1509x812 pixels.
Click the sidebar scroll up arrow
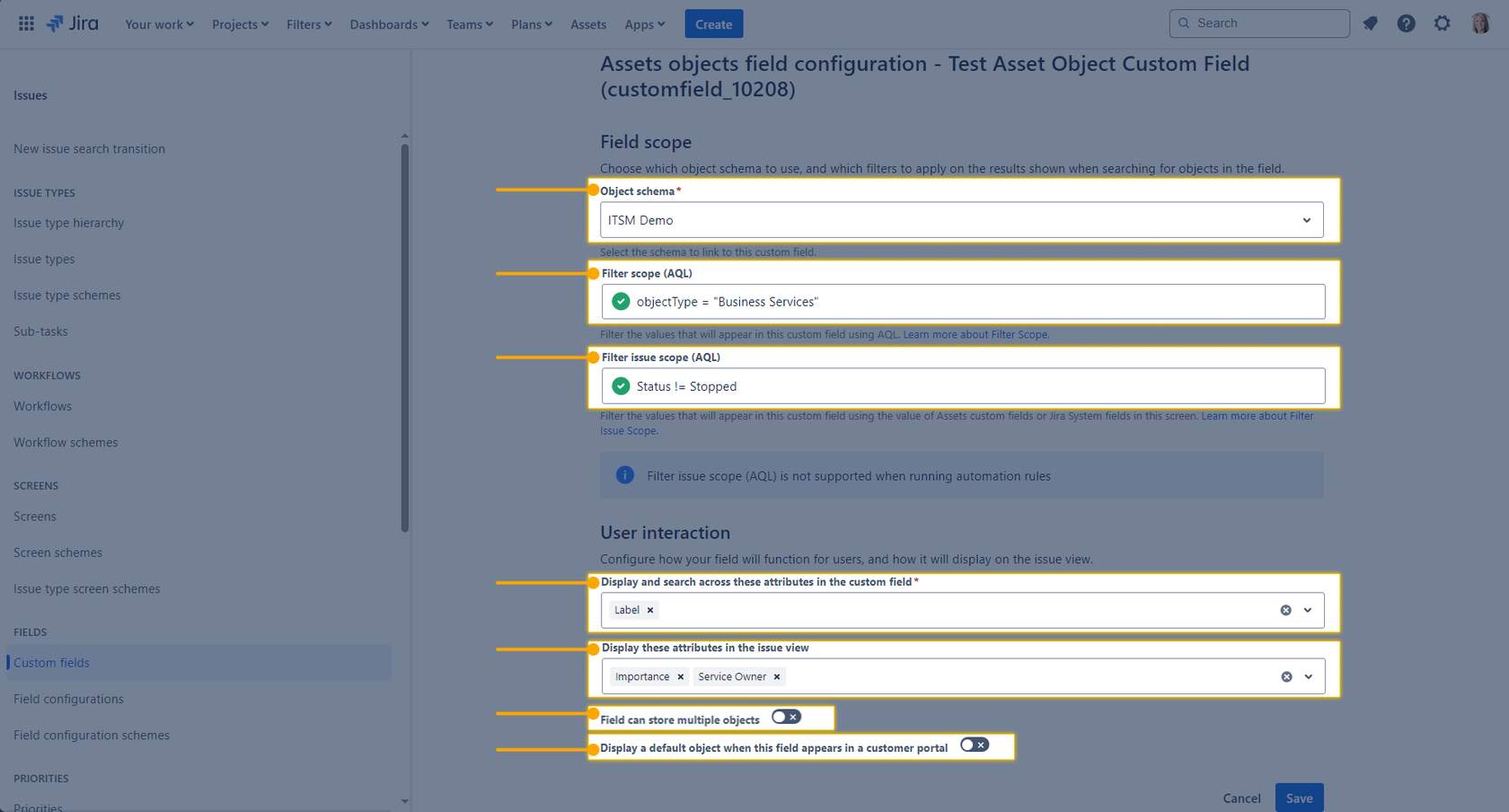pos(404,136)
